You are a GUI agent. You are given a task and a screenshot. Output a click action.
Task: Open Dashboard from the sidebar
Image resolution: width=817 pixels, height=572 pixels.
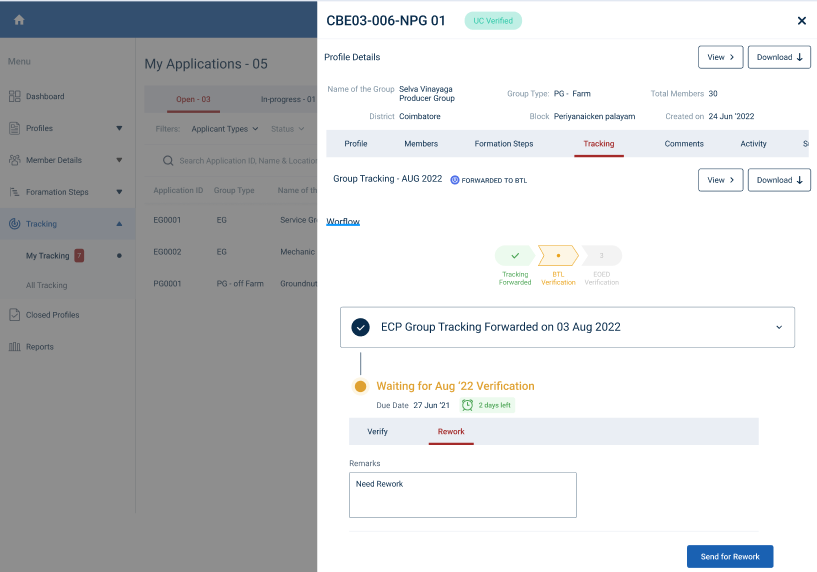[44, 97]
